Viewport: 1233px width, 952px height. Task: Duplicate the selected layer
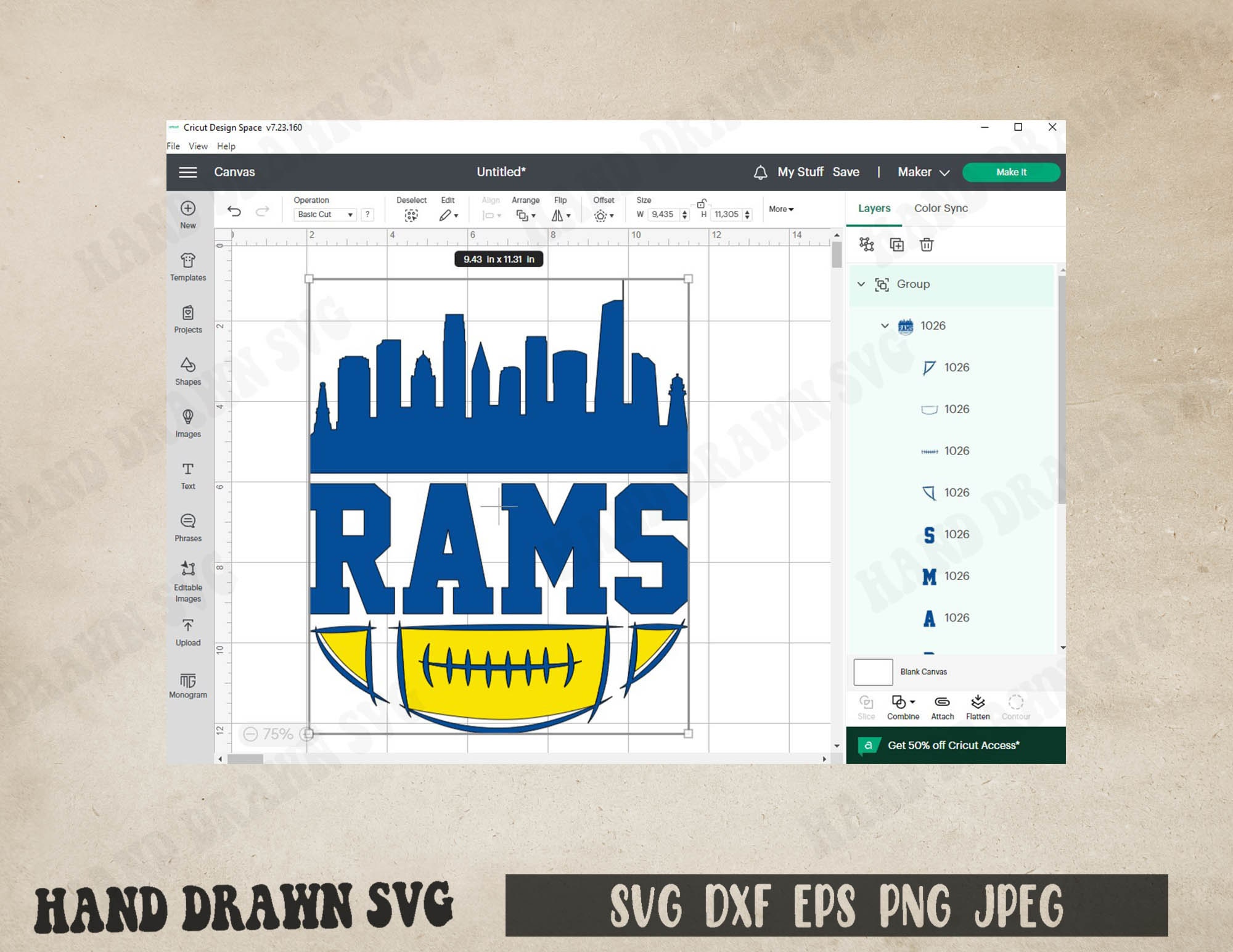(896, 245)
